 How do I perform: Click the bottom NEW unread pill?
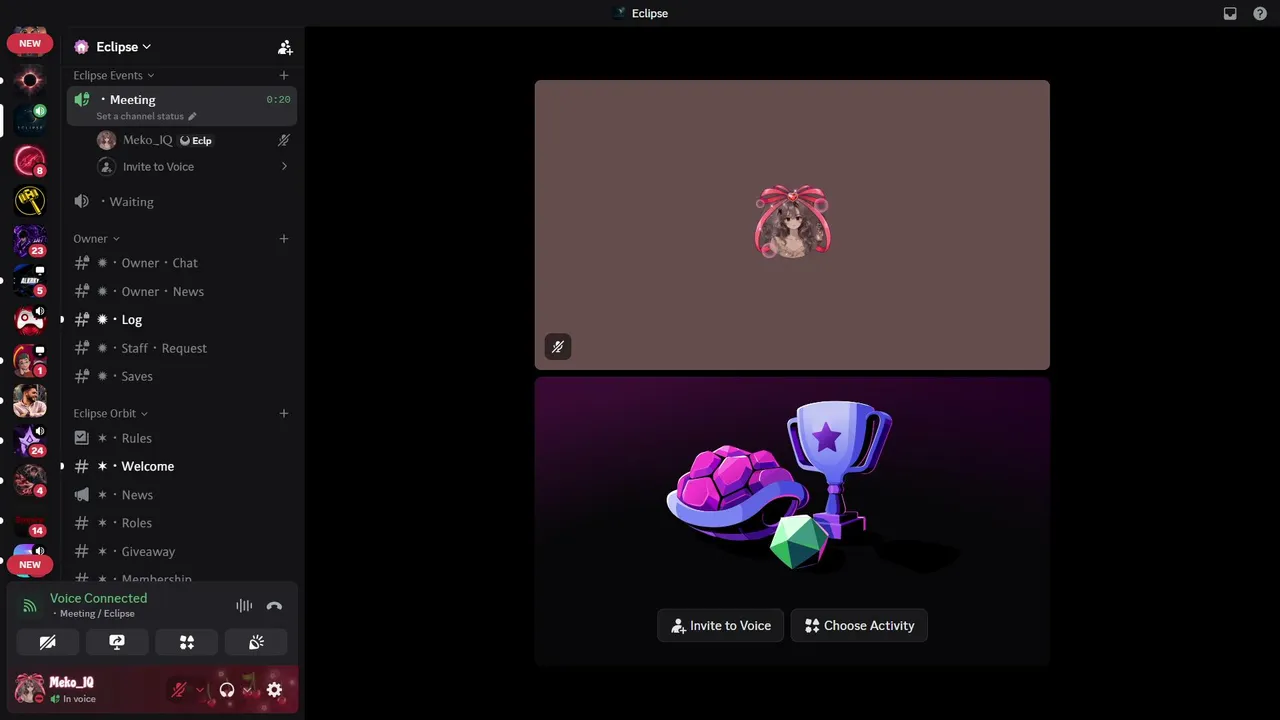pos(30,565)
